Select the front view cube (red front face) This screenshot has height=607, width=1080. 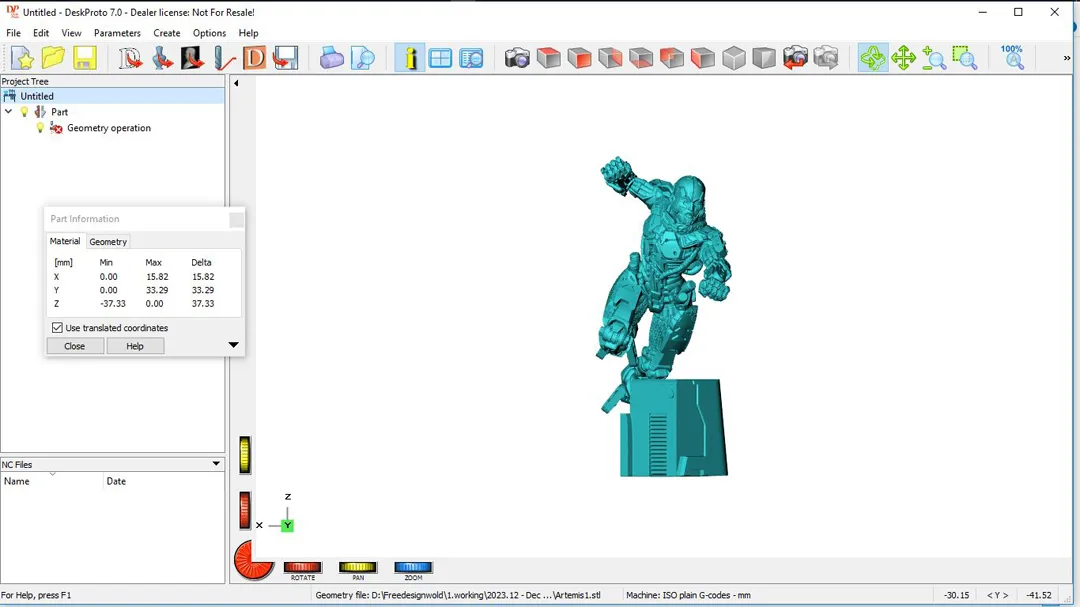[579, 59]
